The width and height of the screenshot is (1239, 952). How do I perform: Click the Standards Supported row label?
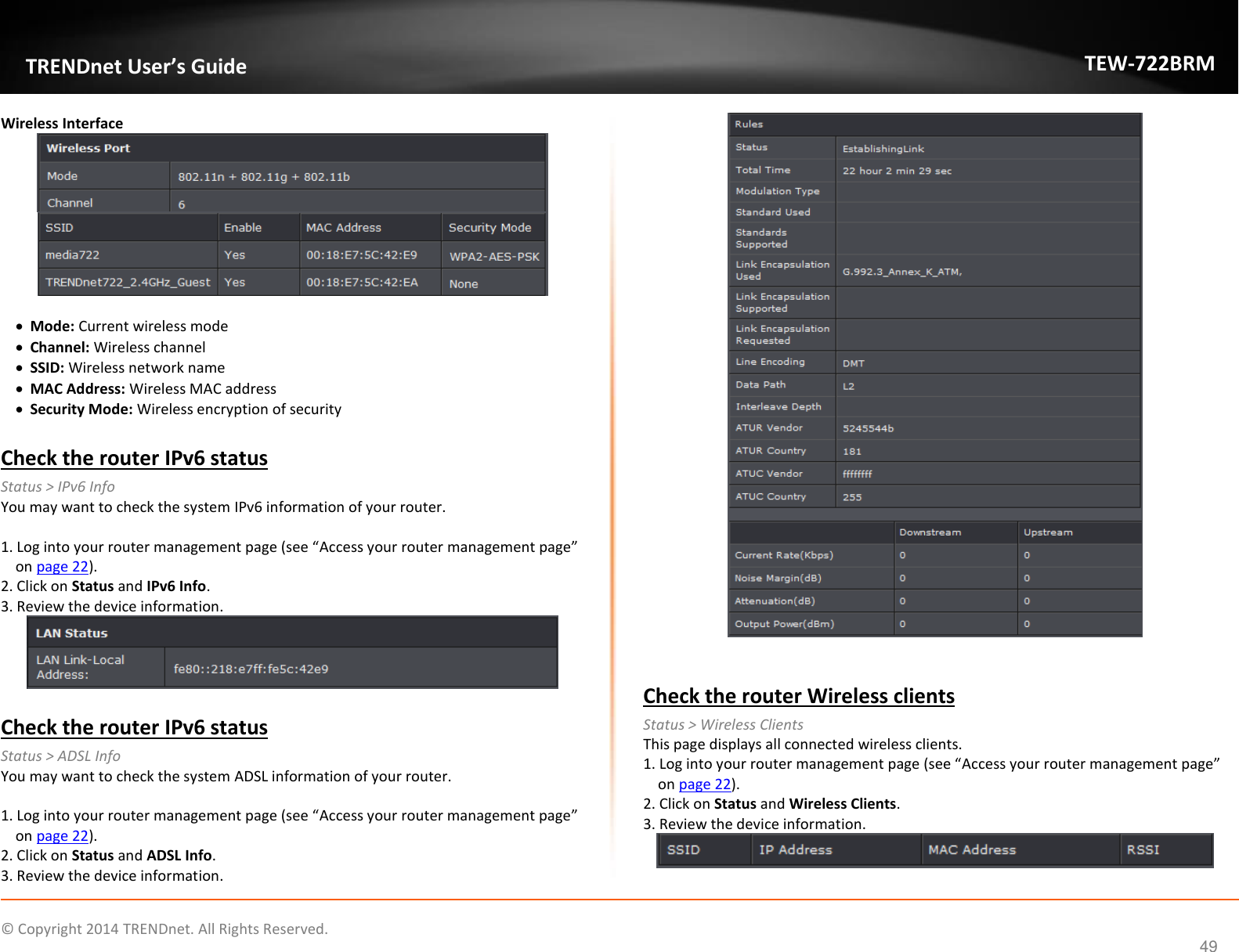[761, 238]
